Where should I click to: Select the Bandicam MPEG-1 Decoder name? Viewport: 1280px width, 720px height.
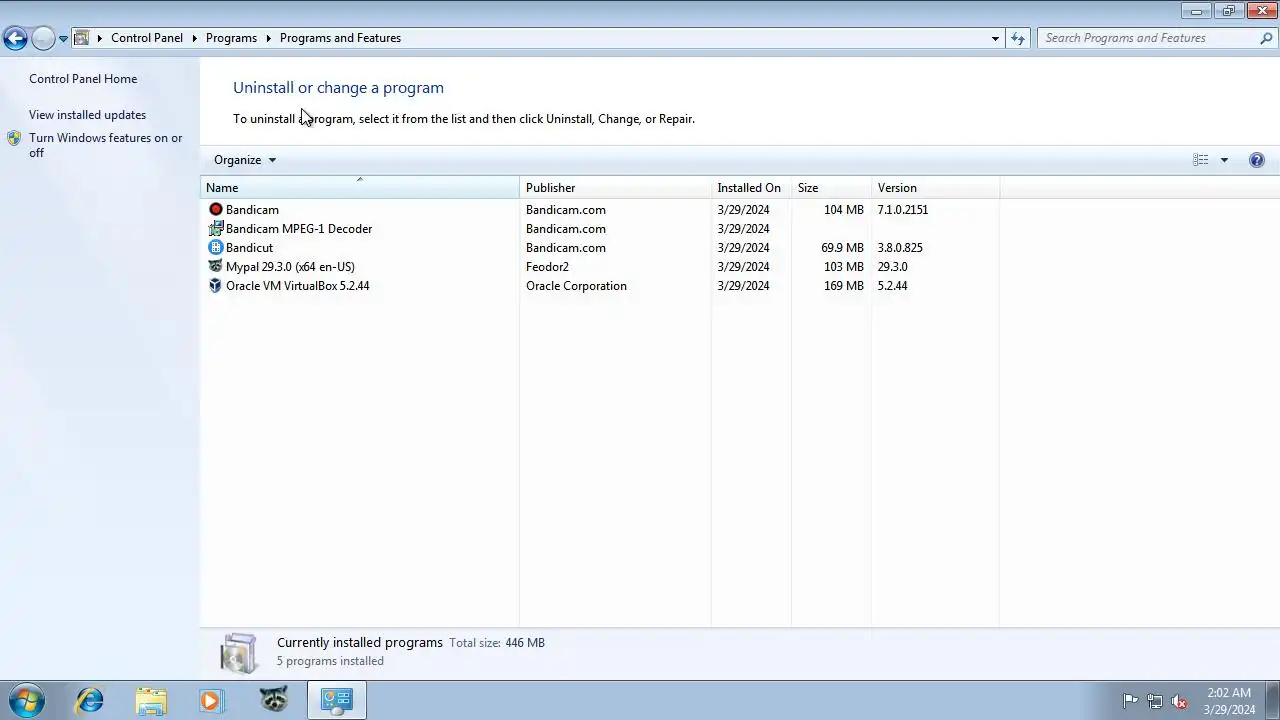(299, 229)
